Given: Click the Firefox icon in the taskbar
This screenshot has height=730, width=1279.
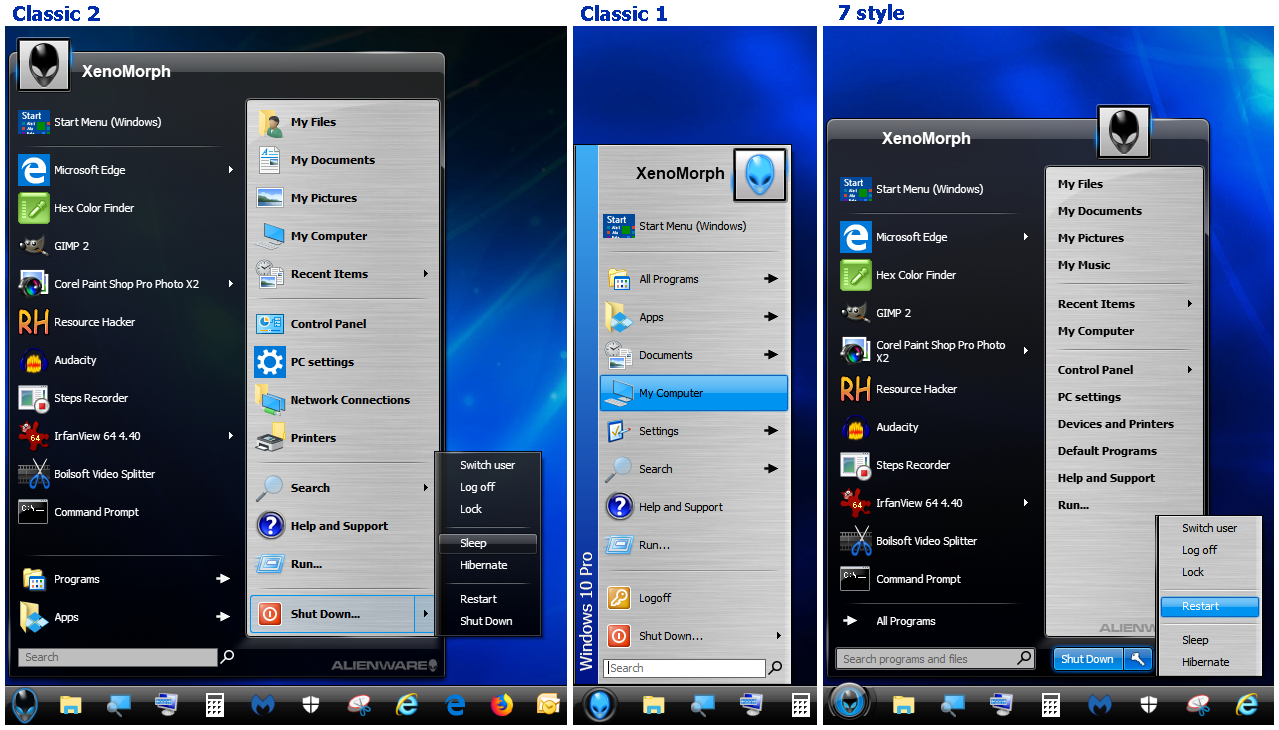Looking at the screenshot, I should 501,705.
